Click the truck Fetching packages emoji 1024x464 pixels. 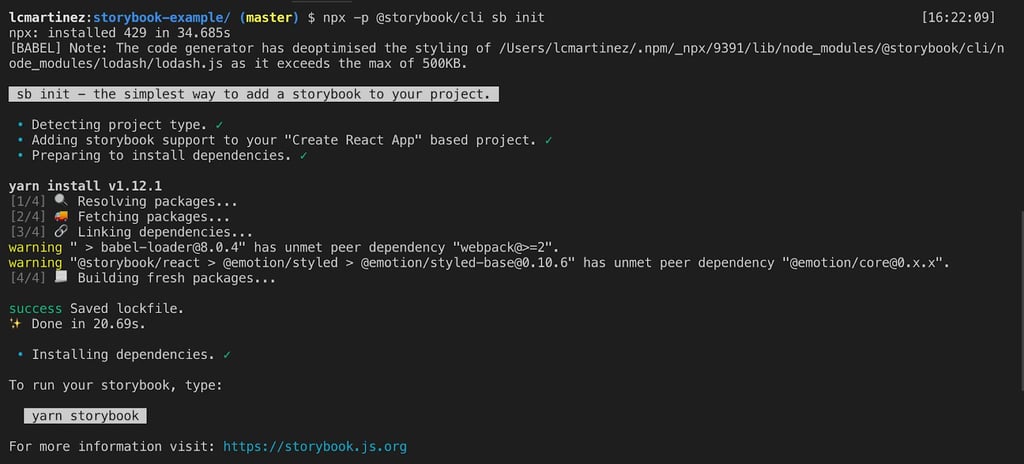coord(61,216)
